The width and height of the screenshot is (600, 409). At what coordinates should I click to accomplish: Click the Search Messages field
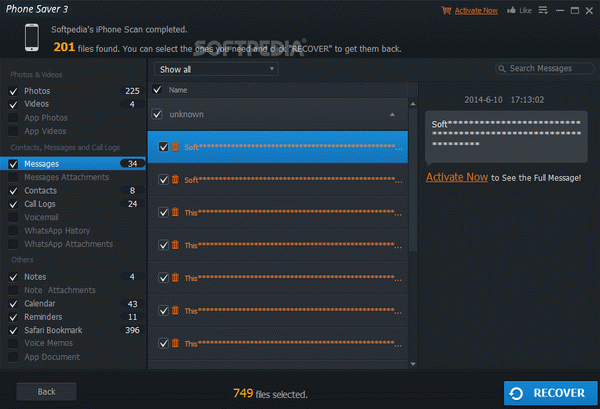[545, 68]
